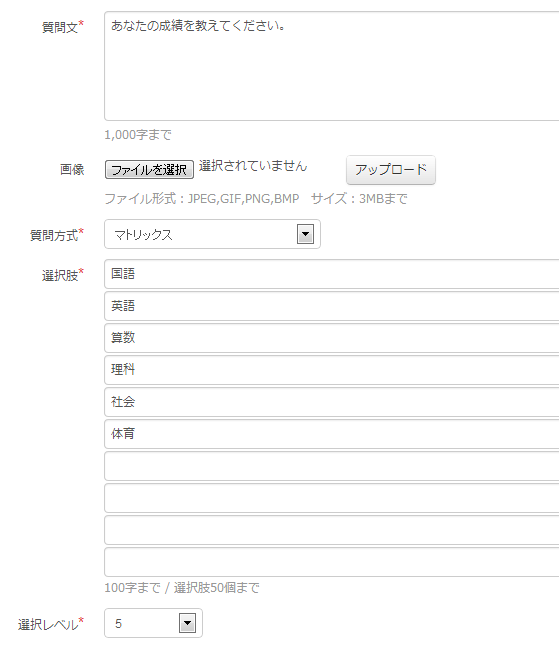
Task: Click the 算数 choice field
Action: coord(332,338)
